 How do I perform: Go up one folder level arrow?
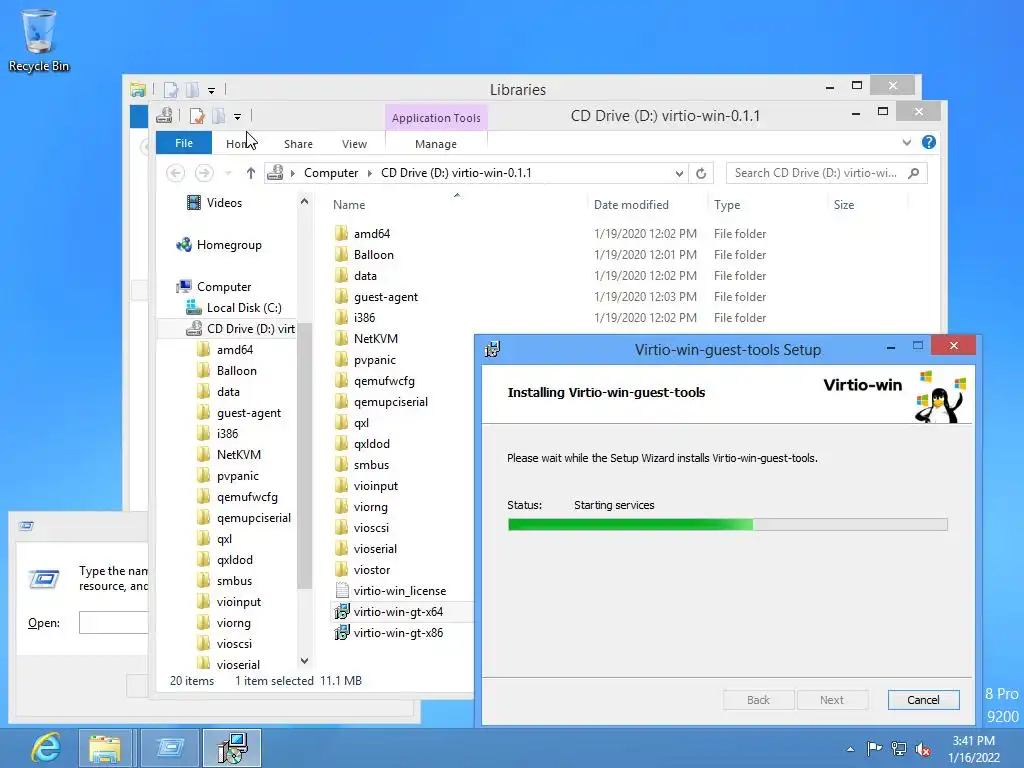(251, 173)
